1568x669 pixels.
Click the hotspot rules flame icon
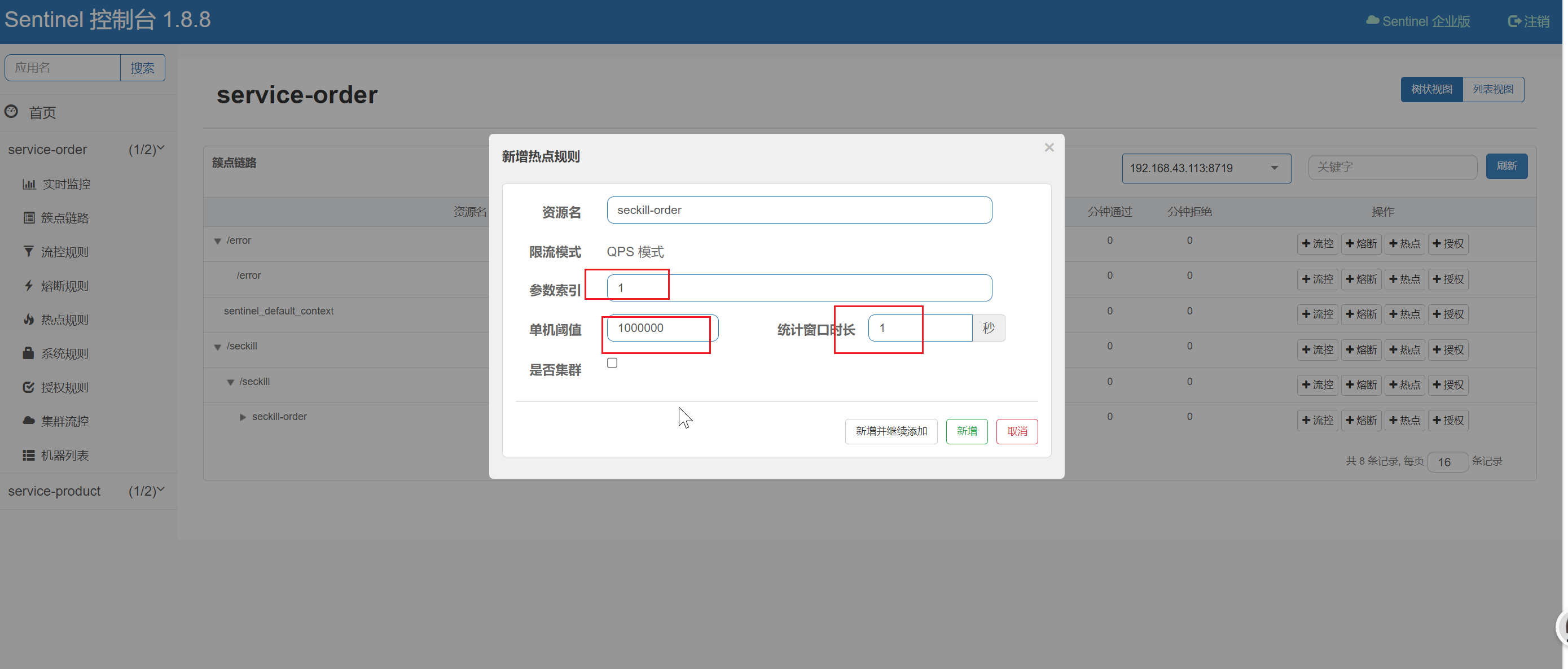coord(29,320)
